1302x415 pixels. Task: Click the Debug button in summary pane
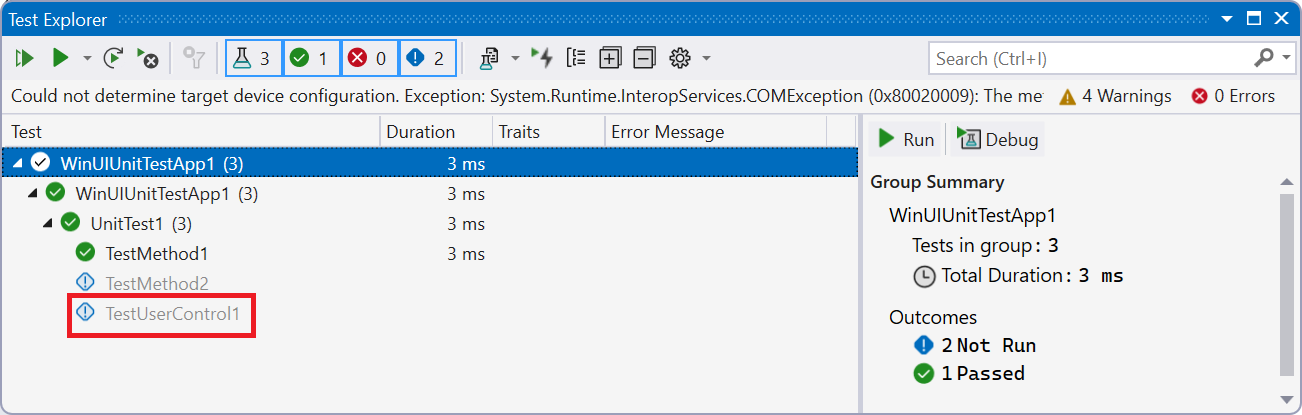[999, 140]
